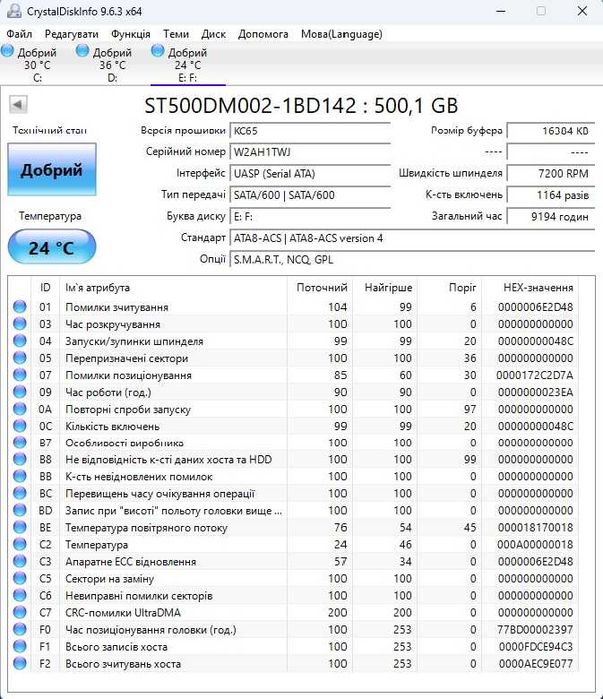Click the standard field ATA8-ACS version 4
Viewport: 603px width, 699px height.
point(412,238)
